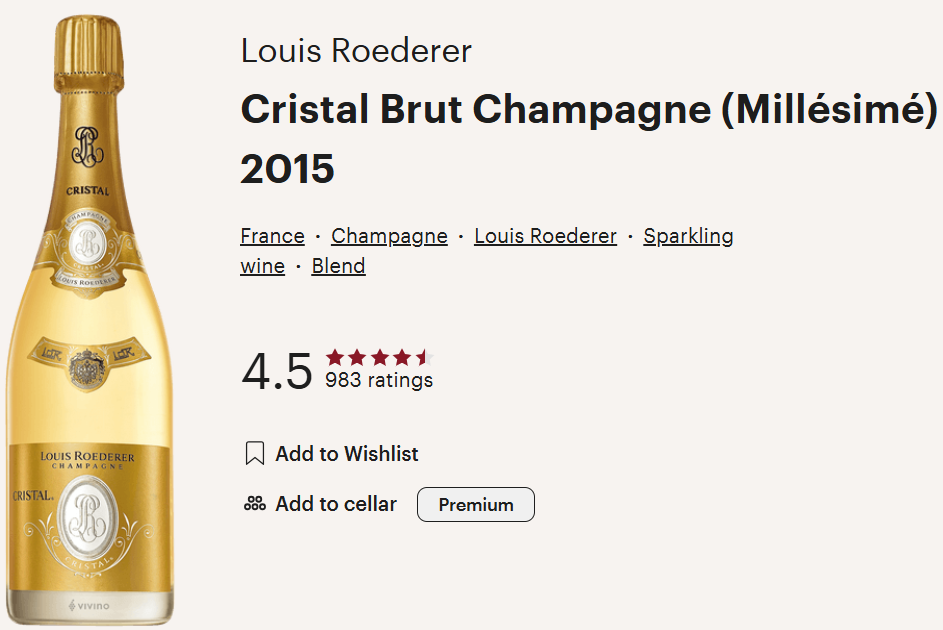Click the first red rating star

pyautogui.click(x=335, y=358)
